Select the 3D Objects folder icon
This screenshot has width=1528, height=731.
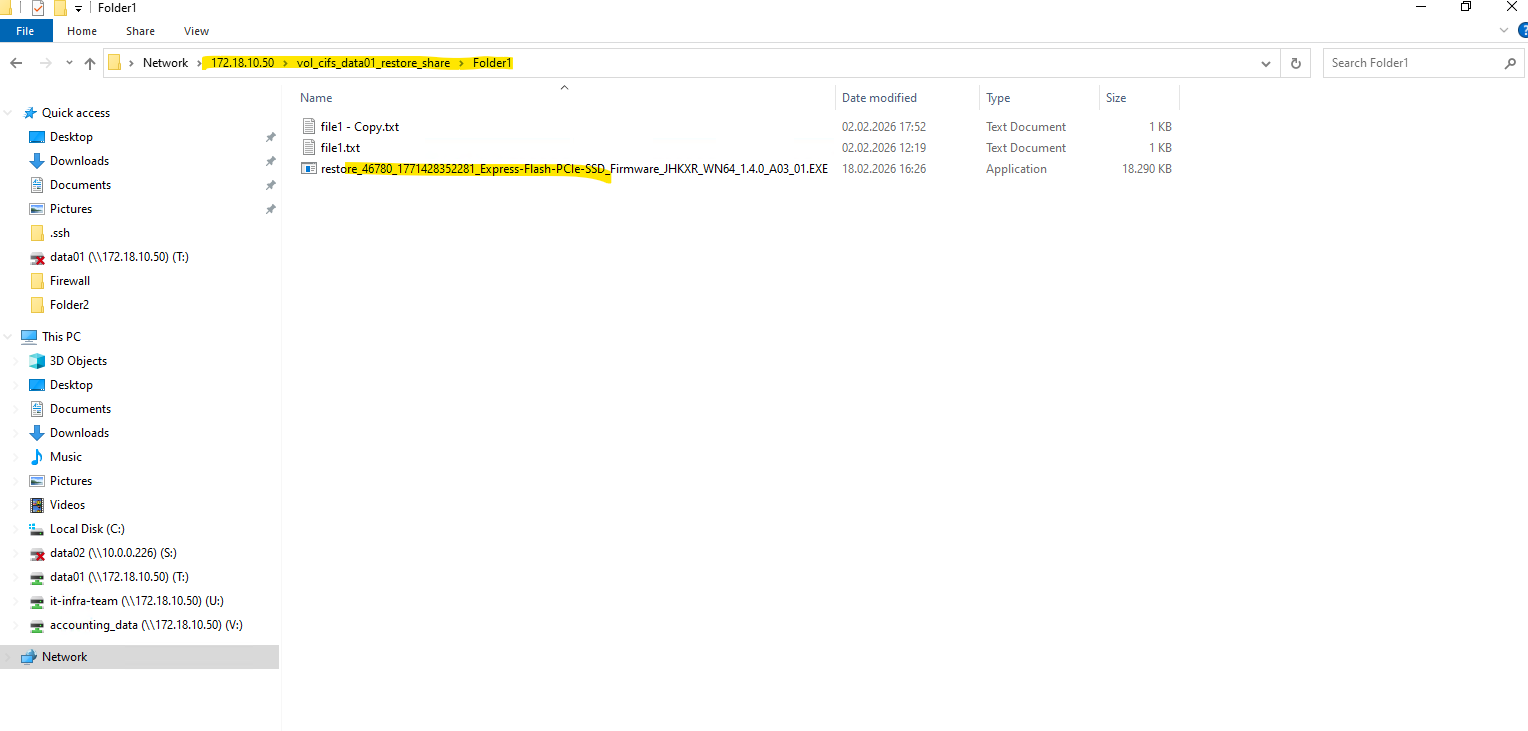click(37, 361)
